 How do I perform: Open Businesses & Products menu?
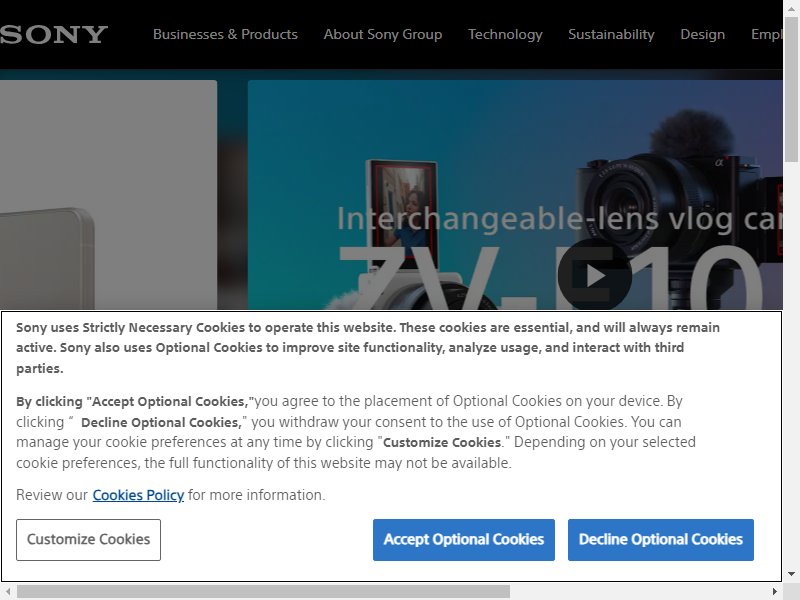coord(225,34)
